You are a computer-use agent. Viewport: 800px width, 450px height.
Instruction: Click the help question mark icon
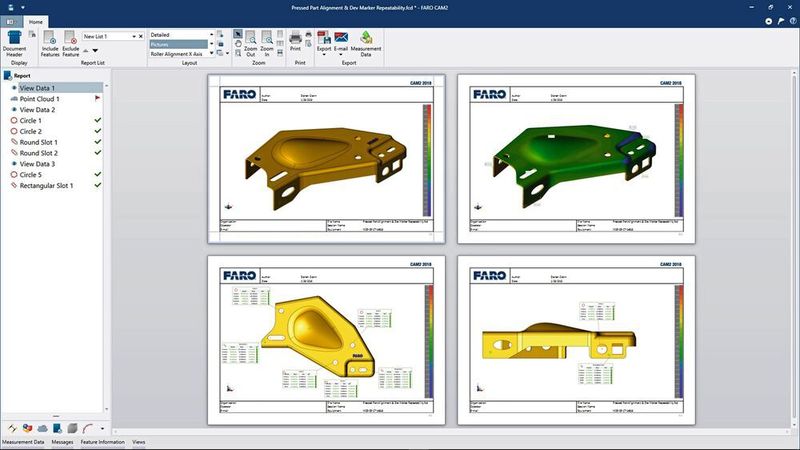tap(793, 21)
